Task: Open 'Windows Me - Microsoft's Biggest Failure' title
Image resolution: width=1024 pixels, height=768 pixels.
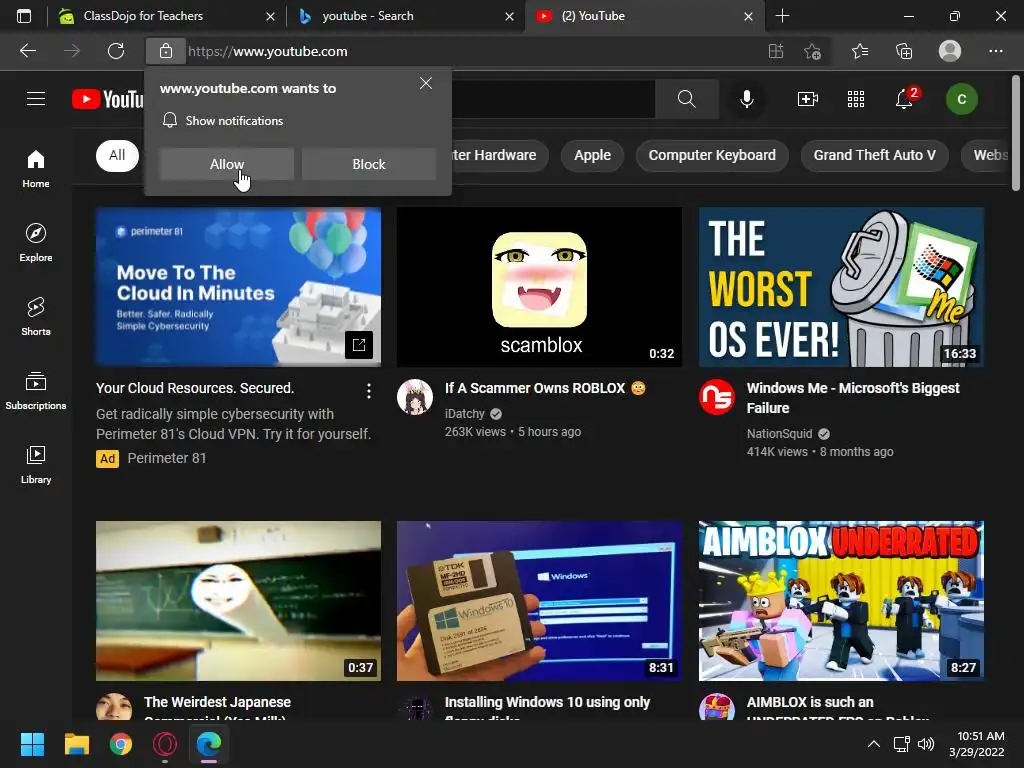Action: [x=853, y=398]
